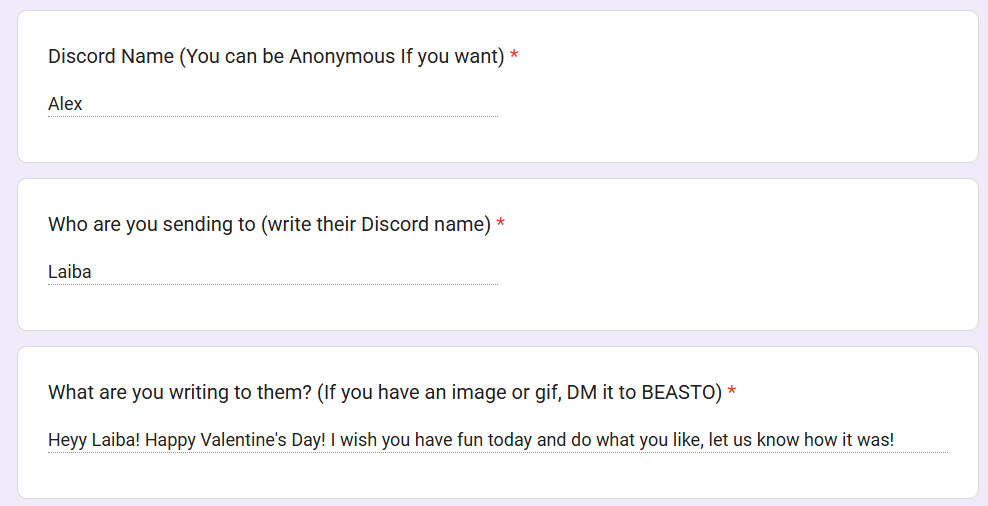Place cursor on "Laiba" in the recipient answer

(70, 272)
